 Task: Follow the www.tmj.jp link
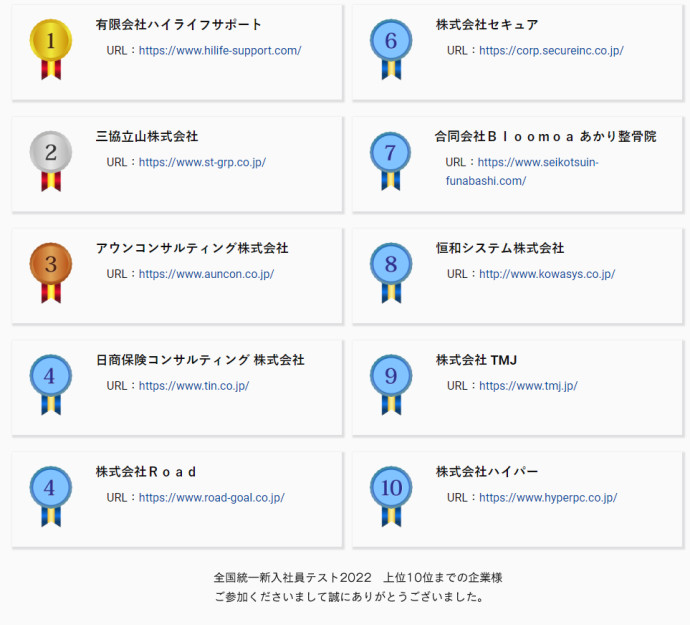[528, 386]
